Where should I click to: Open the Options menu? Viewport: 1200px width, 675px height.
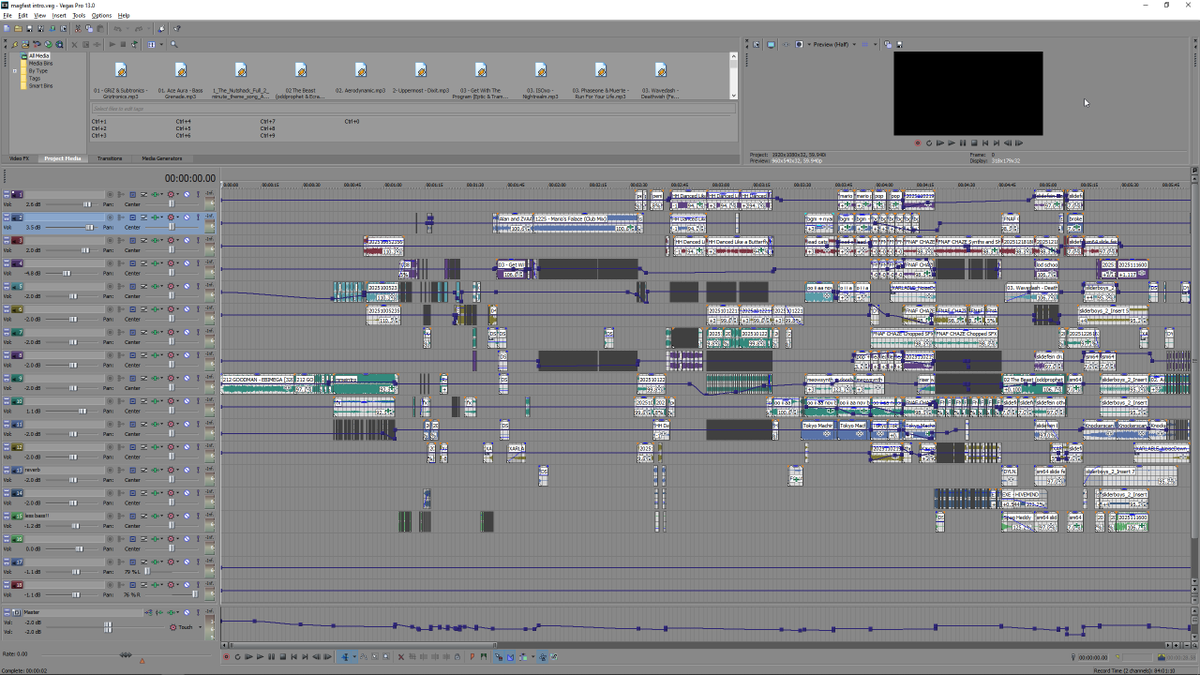click(101, 16)
